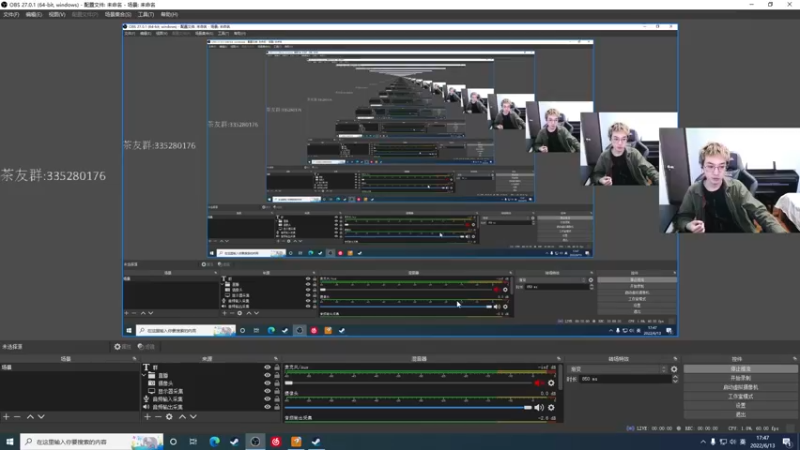Image resolution: width=800 pixels, height=450 pixels.
Task: Toggle visibility eye of audio output capture
Action: pyautogui.click(x=267, y=407)
